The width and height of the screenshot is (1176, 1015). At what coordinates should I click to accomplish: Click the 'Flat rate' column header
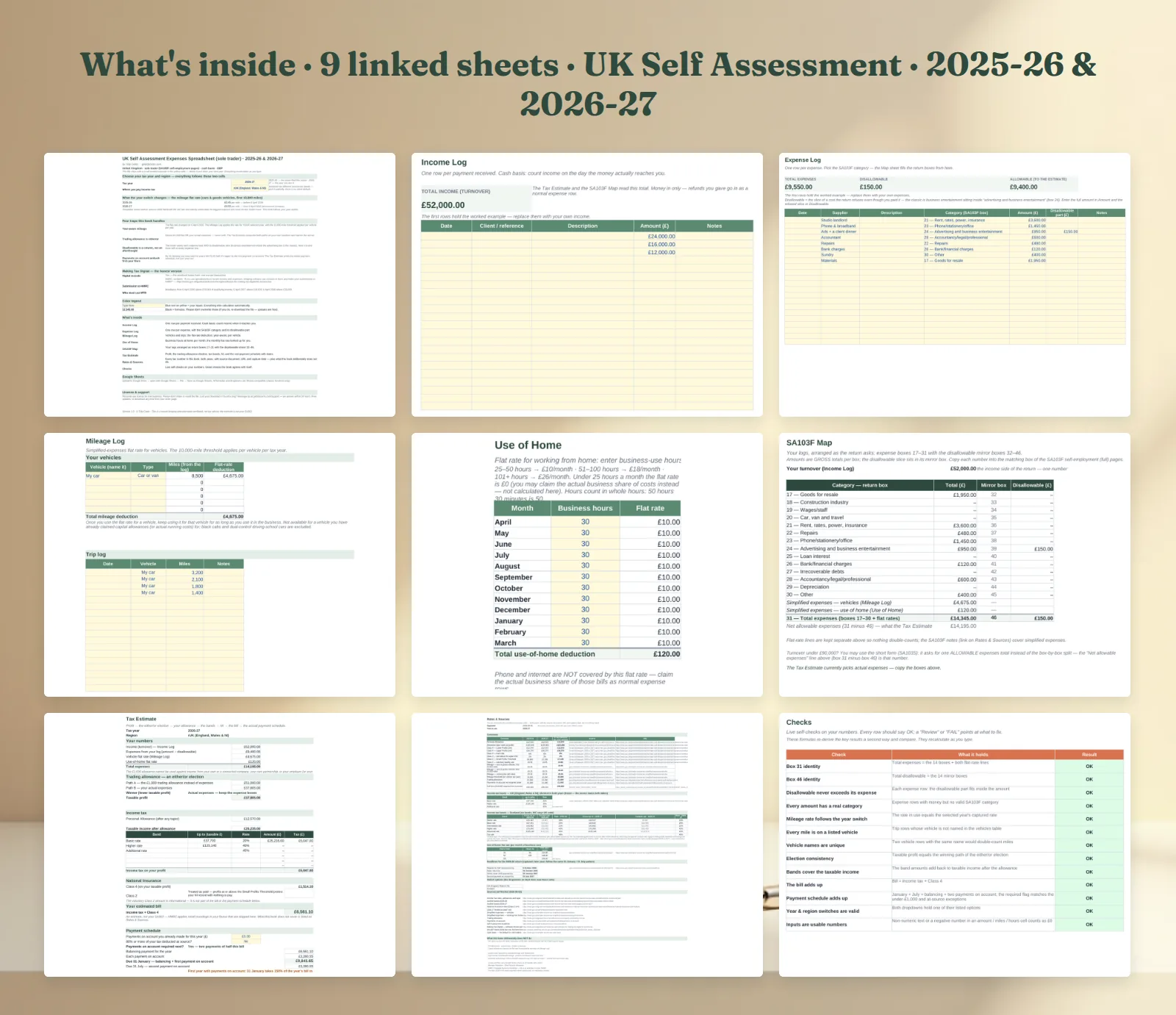(650, 508)
